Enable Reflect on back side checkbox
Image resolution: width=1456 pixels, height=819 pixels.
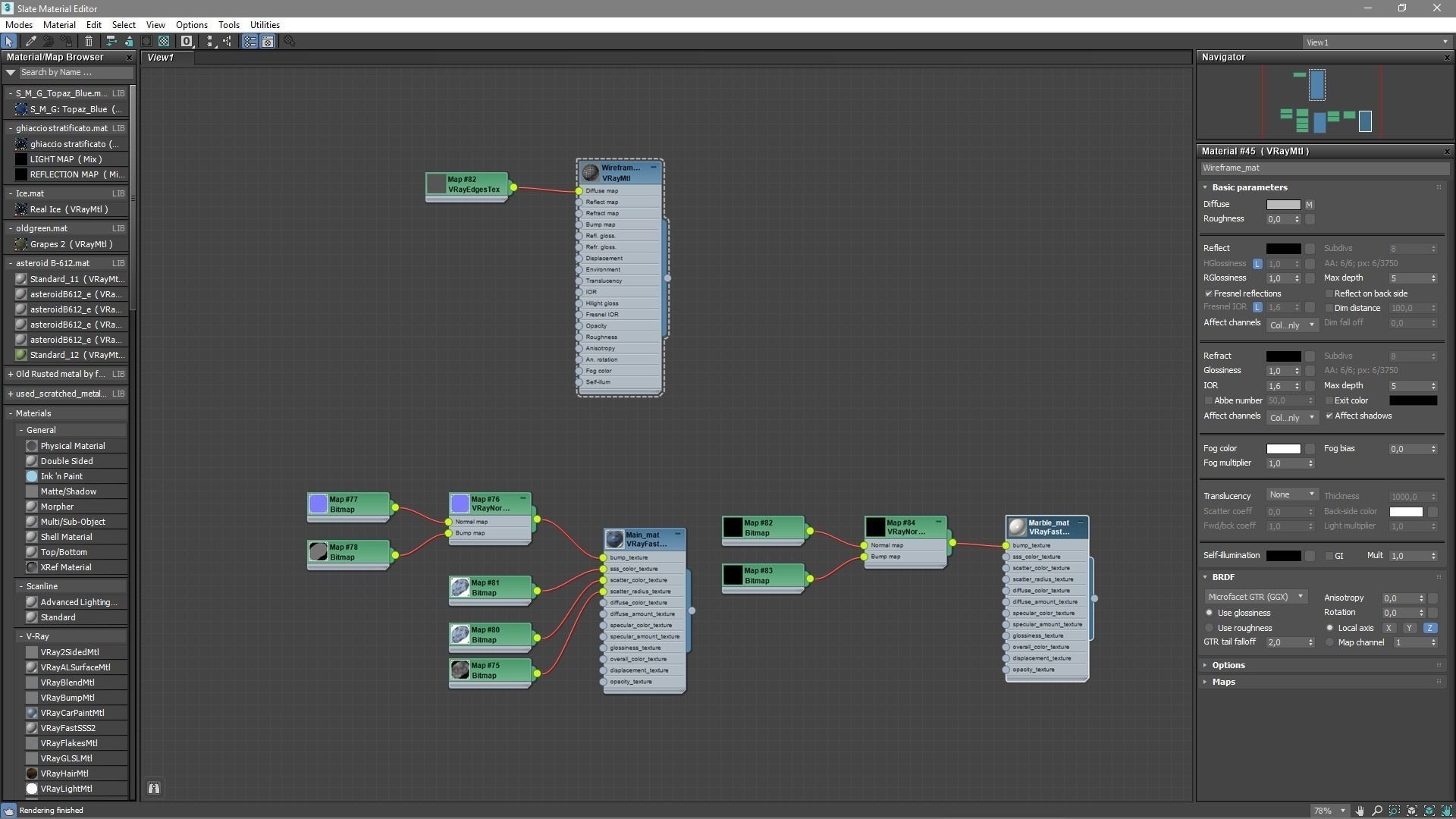(1329, 293)
